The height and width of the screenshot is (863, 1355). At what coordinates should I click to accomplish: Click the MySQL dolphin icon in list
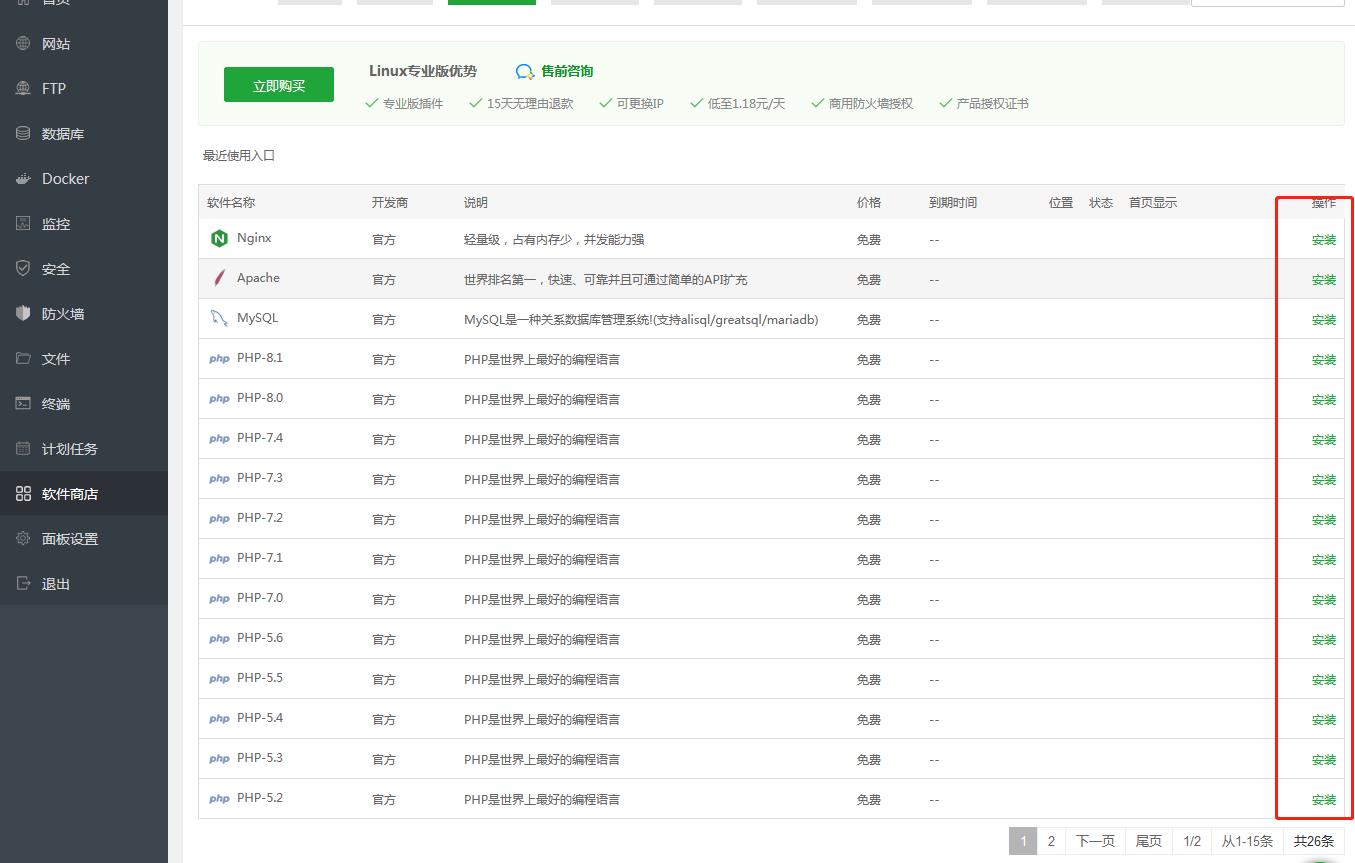219,319
